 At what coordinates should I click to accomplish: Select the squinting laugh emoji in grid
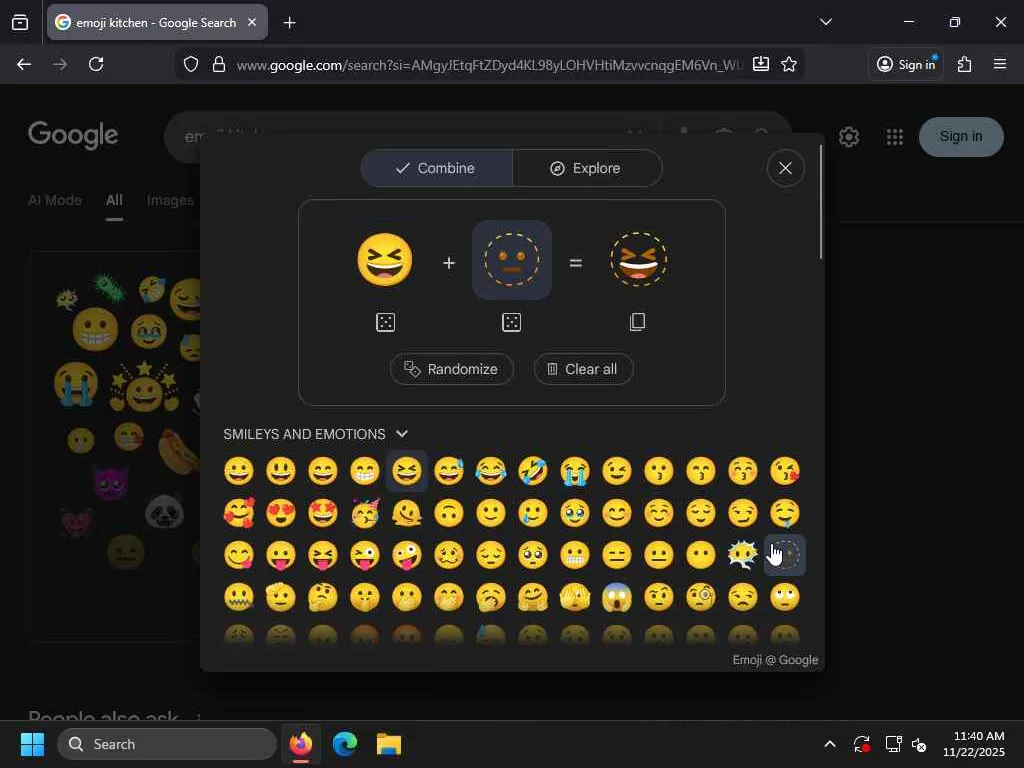407,471
